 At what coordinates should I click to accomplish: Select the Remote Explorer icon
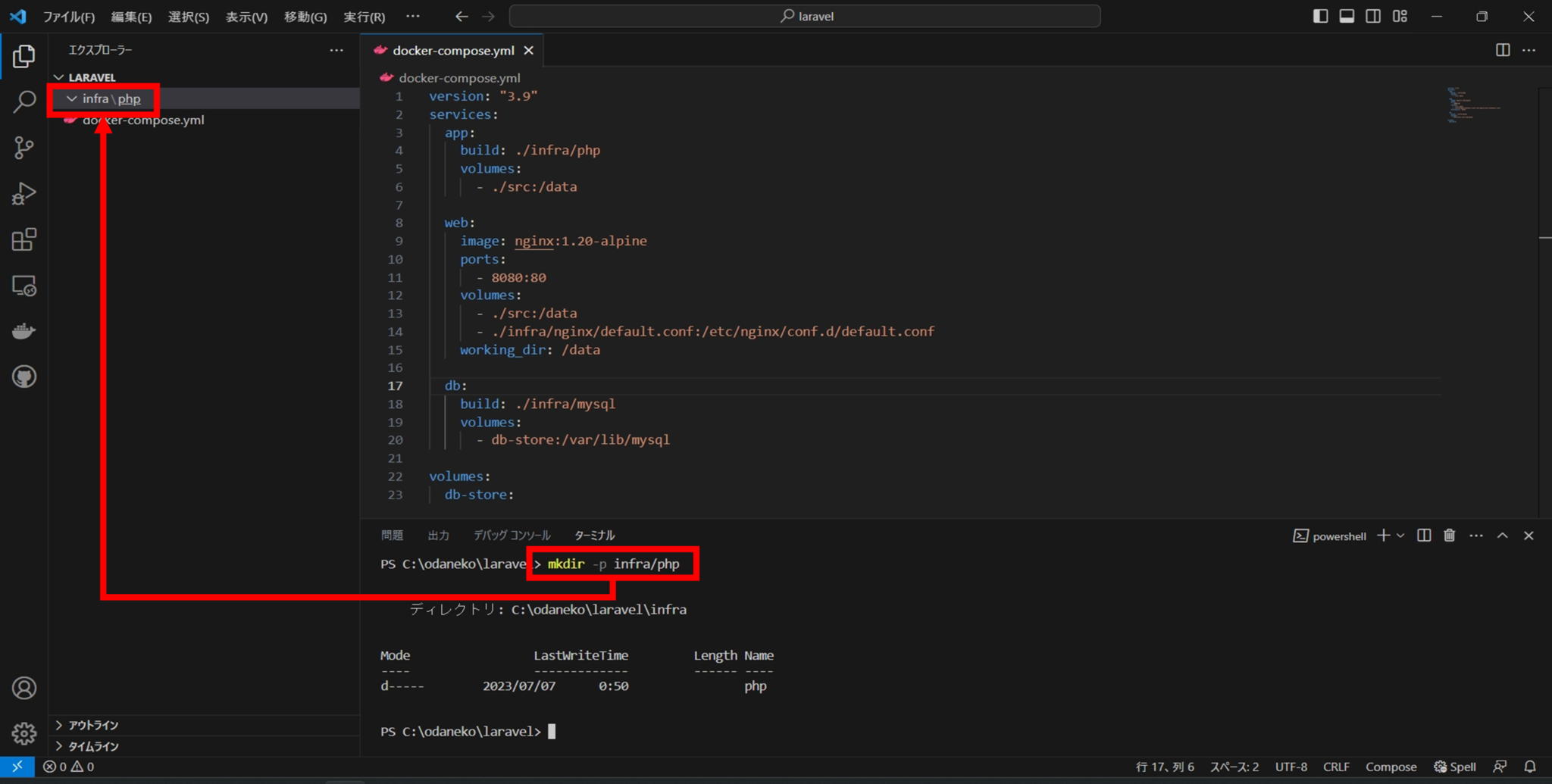coord(25,286)
